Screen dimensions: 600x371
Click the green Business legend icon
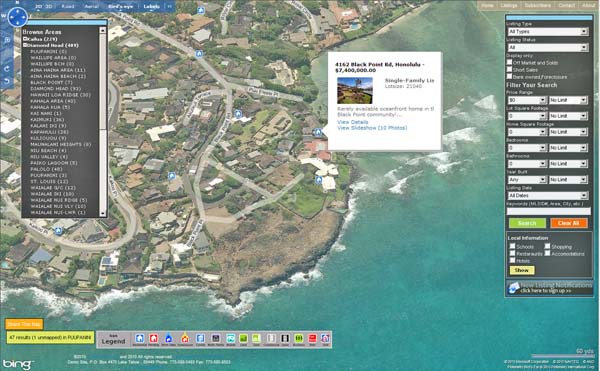coord(298,338)
